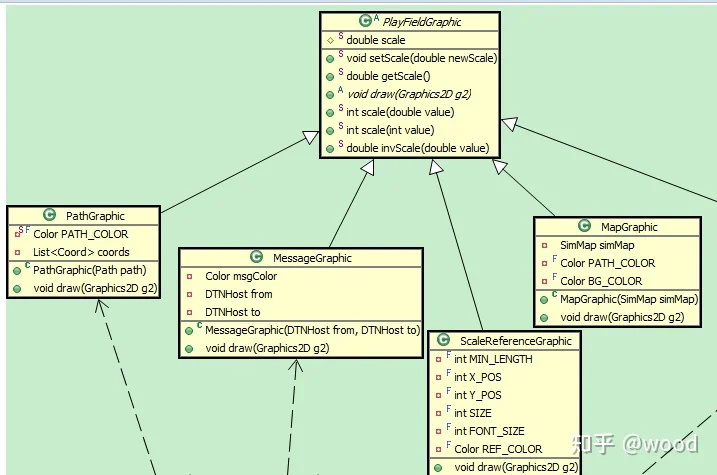
Task: Select the 'int scale(int value)' method
Action: click(x=390, y=130)
